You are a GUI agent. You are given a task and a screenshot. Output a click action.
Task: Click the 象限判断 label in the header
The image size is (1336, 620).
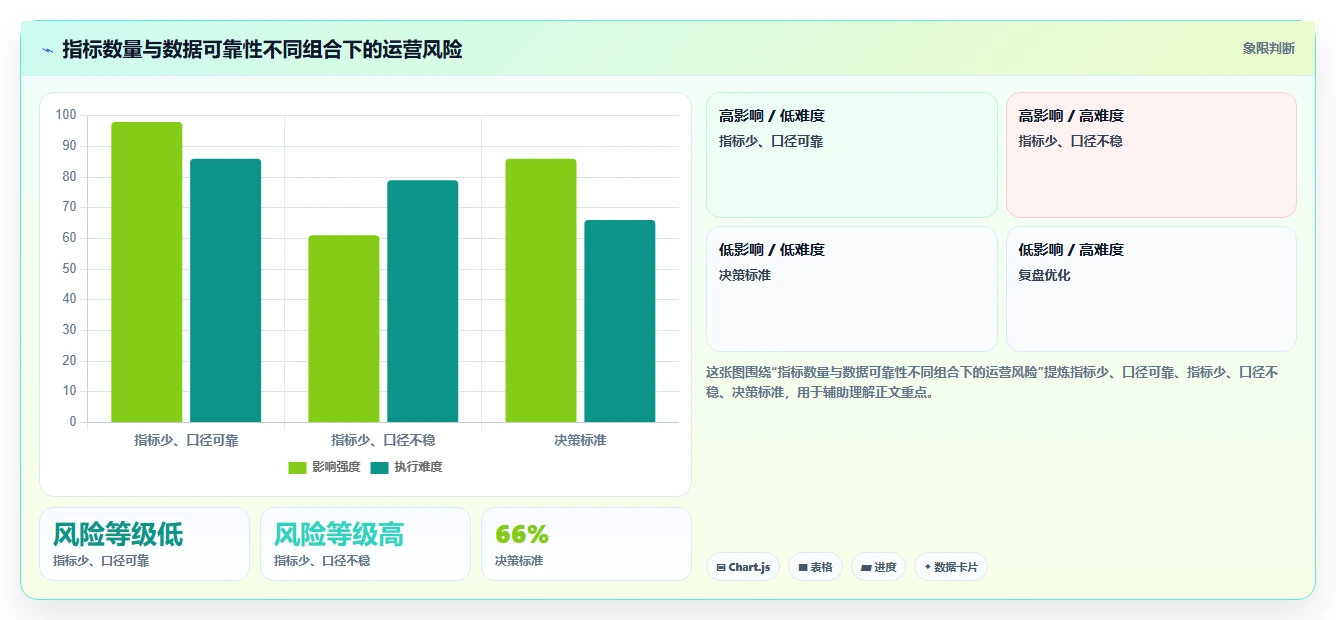click(x=1268, y=48)
